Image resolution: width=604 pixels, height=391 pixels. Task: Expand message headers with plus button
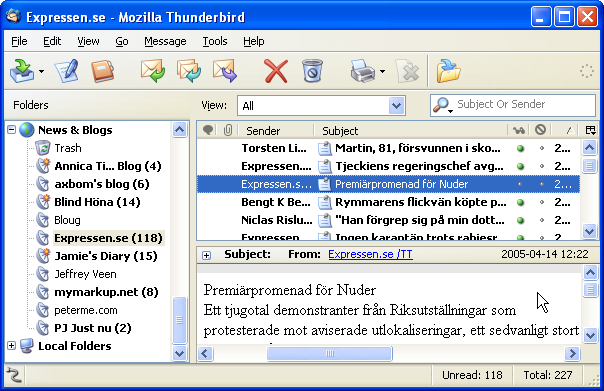click(x=206, y=255)
